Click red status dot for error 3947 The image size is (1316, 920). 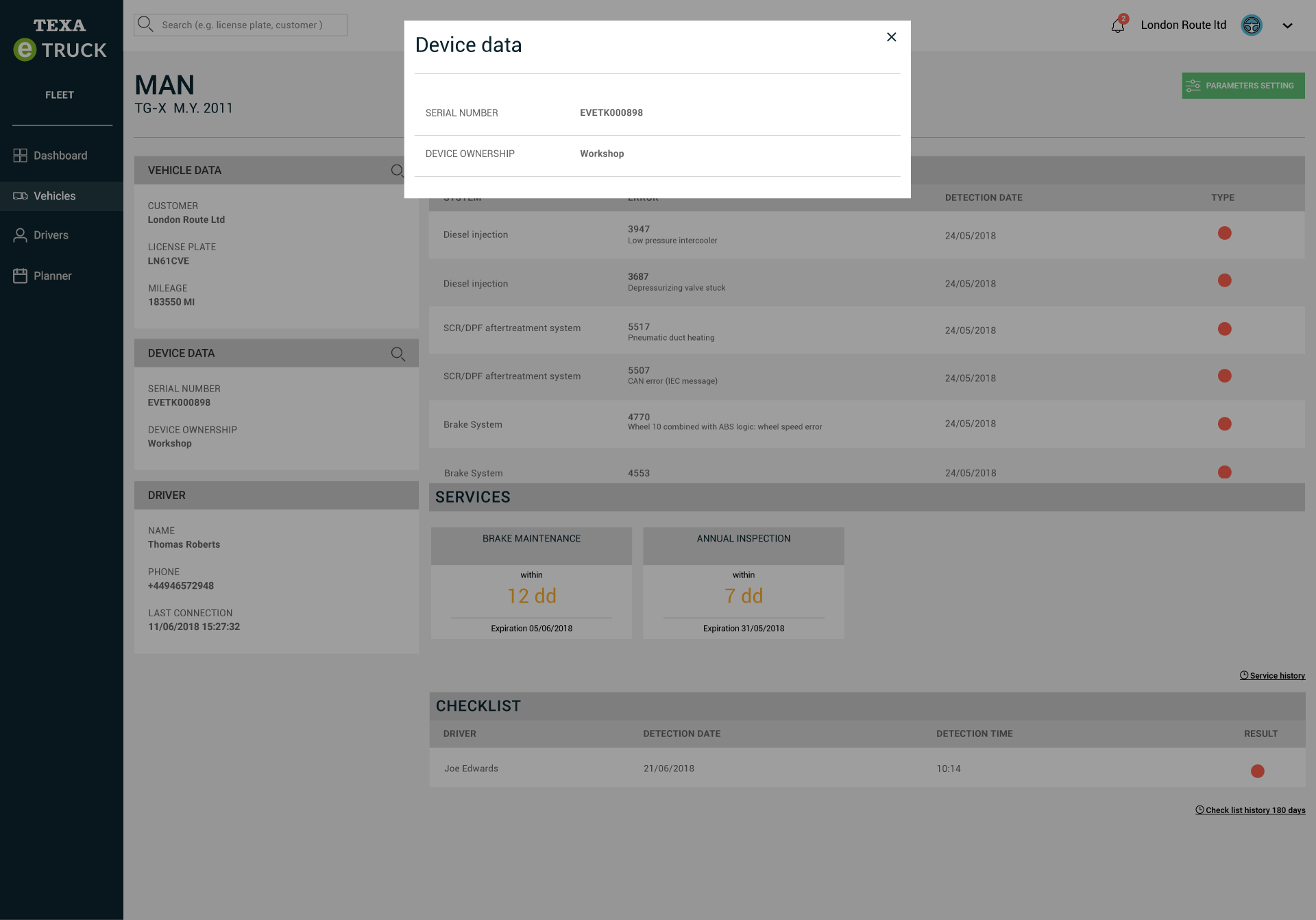tap(1224, 233)
